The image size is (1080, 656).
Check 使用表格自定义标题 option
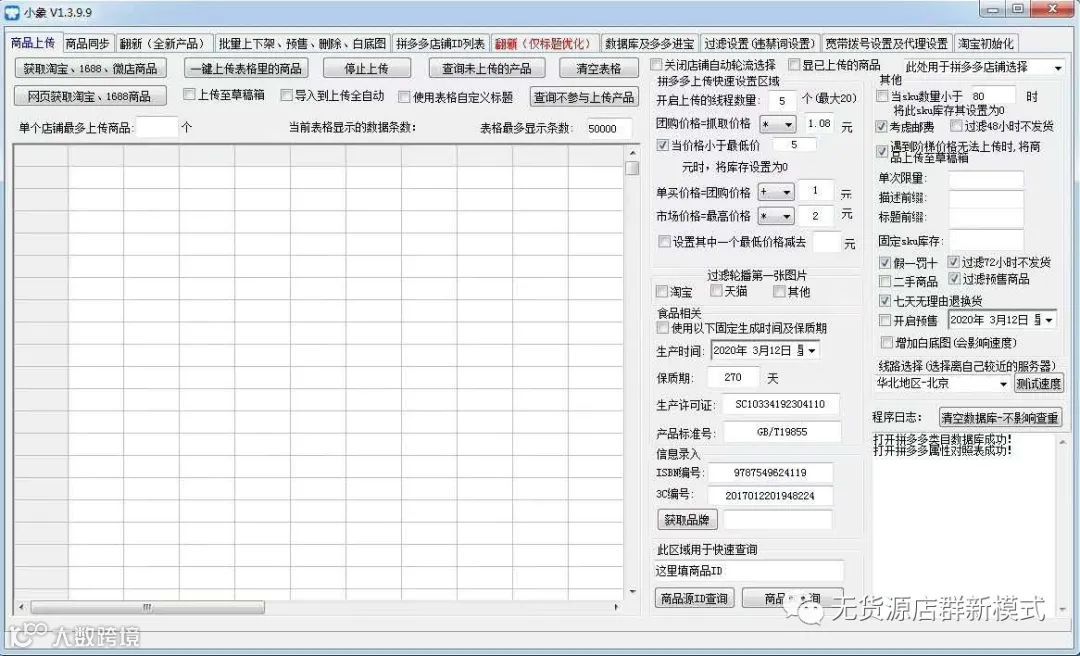404,97
